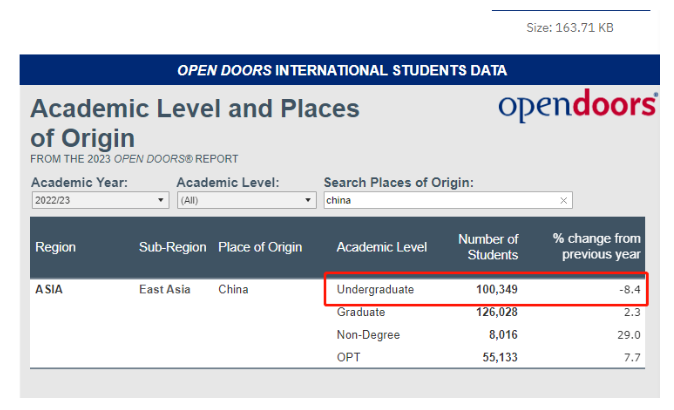Select the % change from previous year header
The height and width of the screenshot is (410, 674).
597,246
